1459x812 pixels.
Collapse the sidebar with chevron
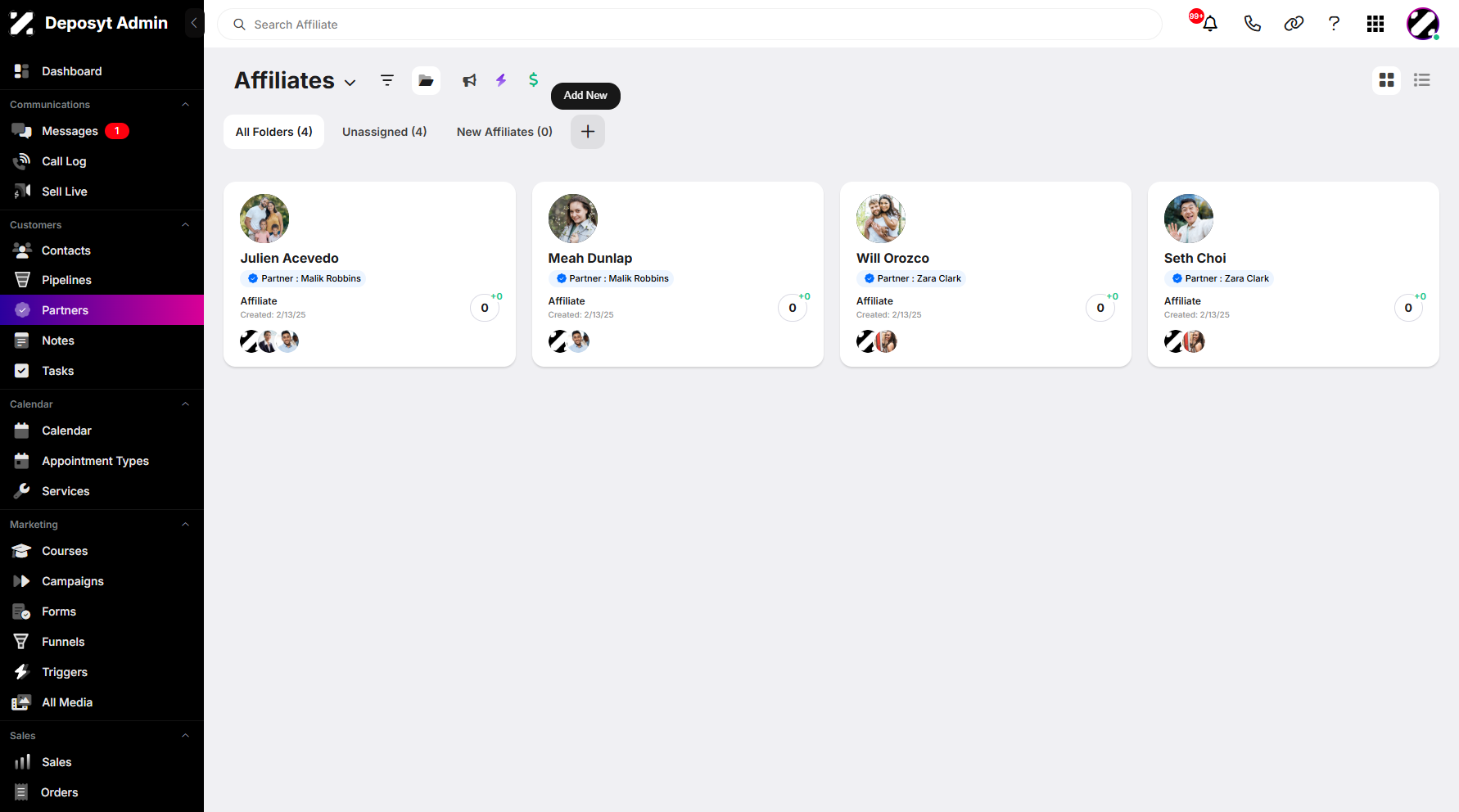tap(194, 23)
